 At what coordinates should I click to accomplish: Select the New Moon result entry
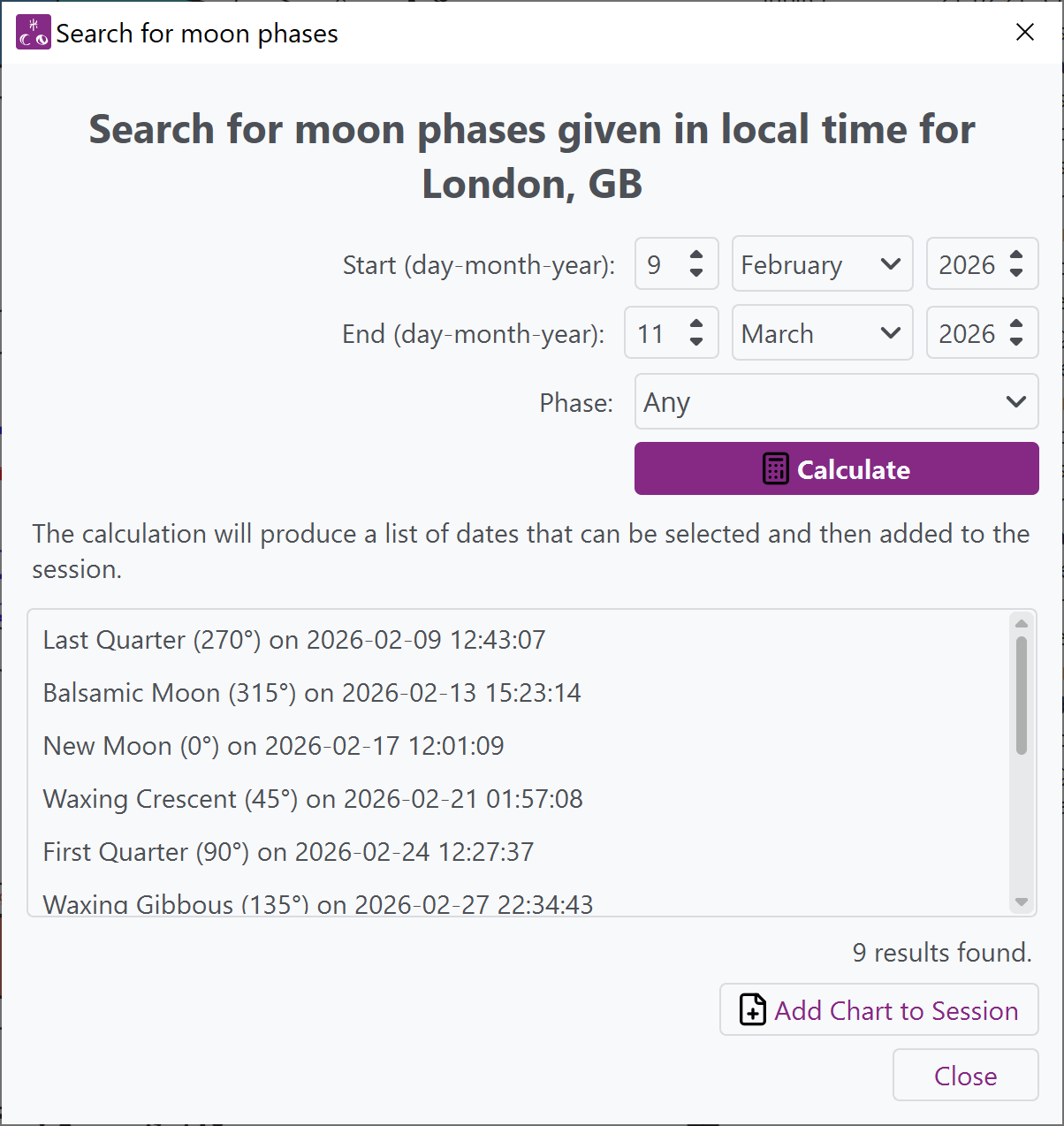pyautogui.click(x=272, y=745)
